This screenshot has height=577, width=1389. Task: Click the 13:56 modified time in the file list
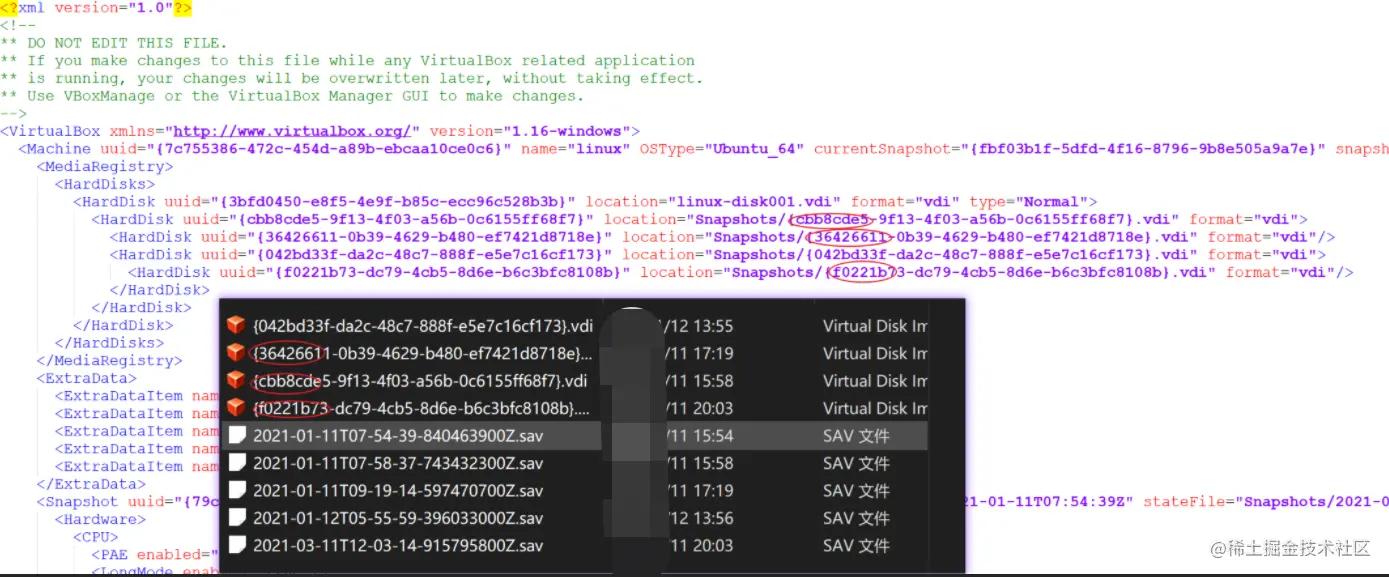pos(713,518)
